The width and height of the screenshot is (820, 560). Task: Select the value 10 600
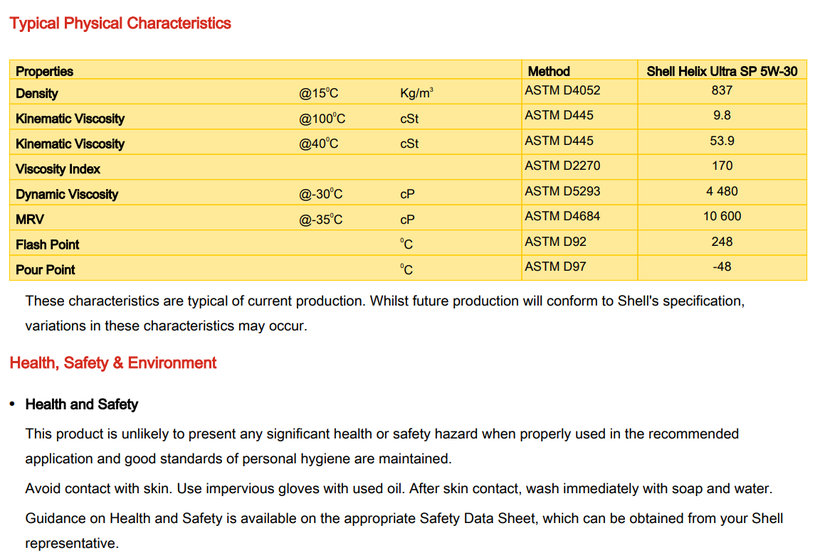pyautogui.click(x=721, y=216)
